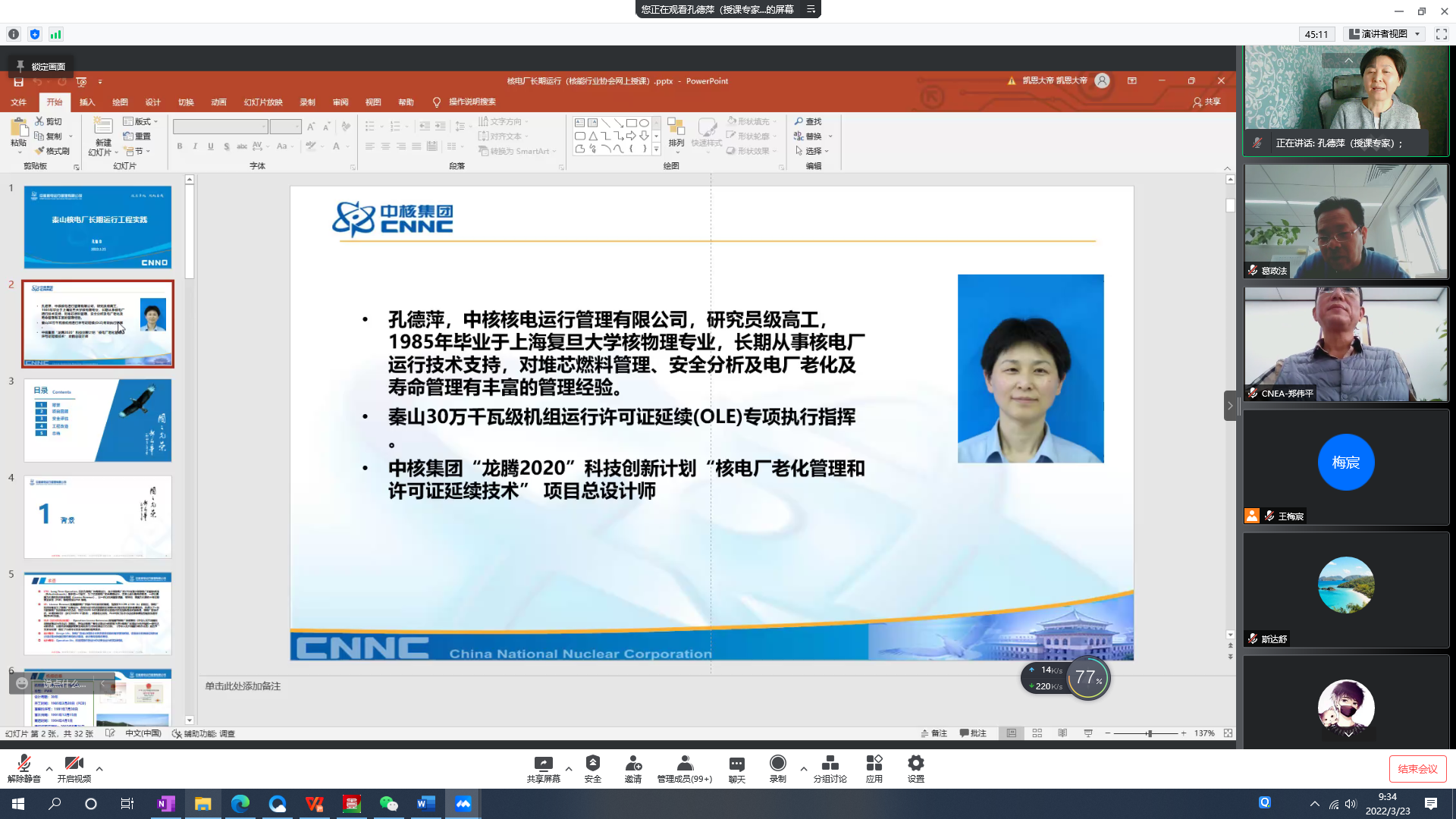Screen dimensions: 1456x819
Task: Open the Chat icon
Action: click(x=736, y=764)
